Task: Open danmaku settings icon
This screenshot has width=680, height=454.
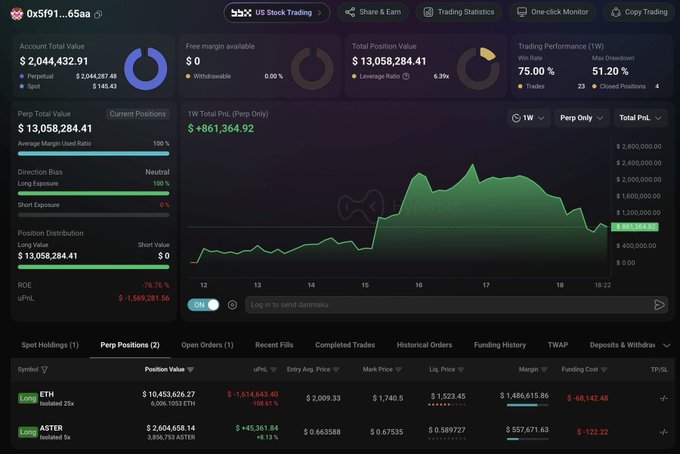Action: [232, 305]
